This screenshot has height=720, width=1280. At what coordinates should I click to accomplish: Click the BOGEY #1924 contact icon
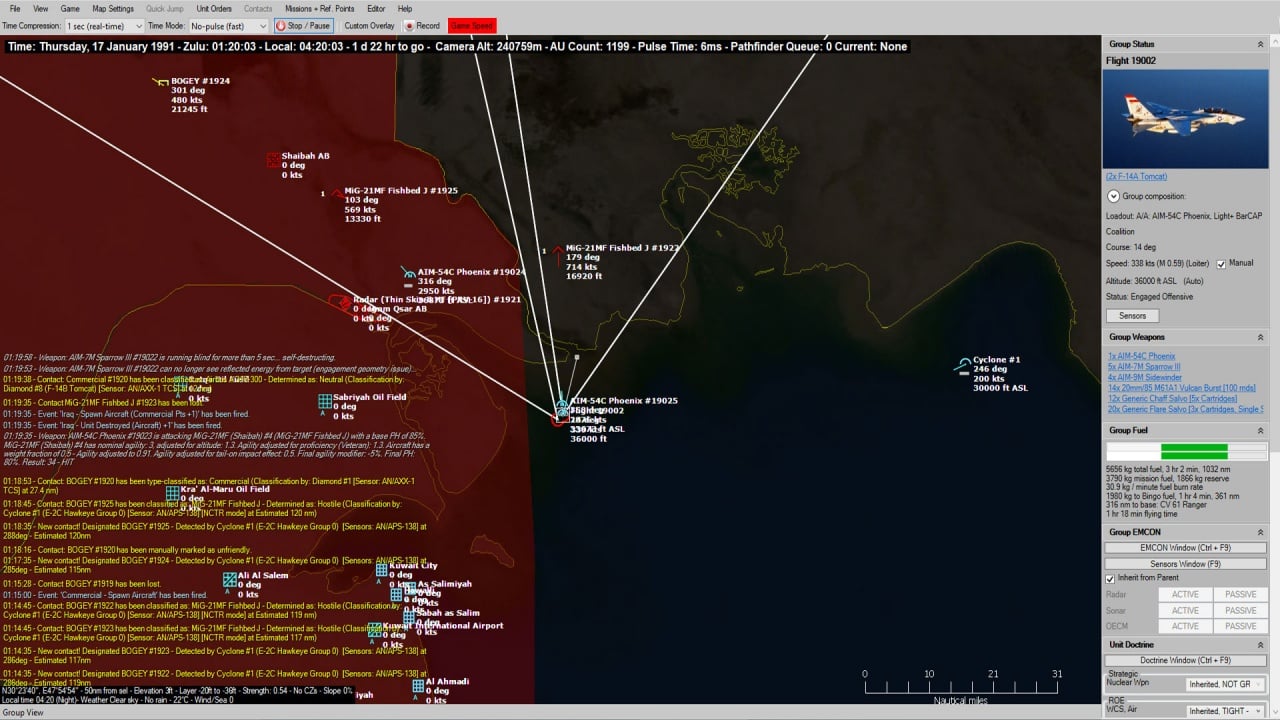coord(159,82)
